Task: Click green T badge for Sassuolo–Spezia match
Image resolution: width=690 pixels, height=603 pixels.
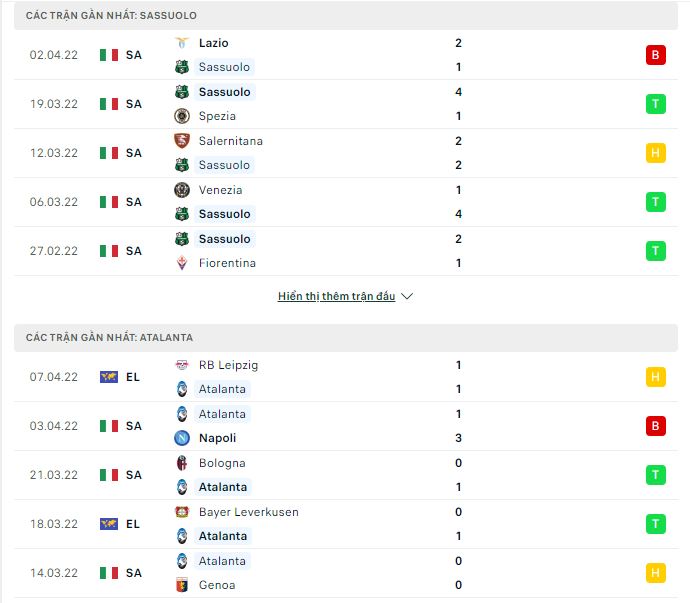Action: 656,104
